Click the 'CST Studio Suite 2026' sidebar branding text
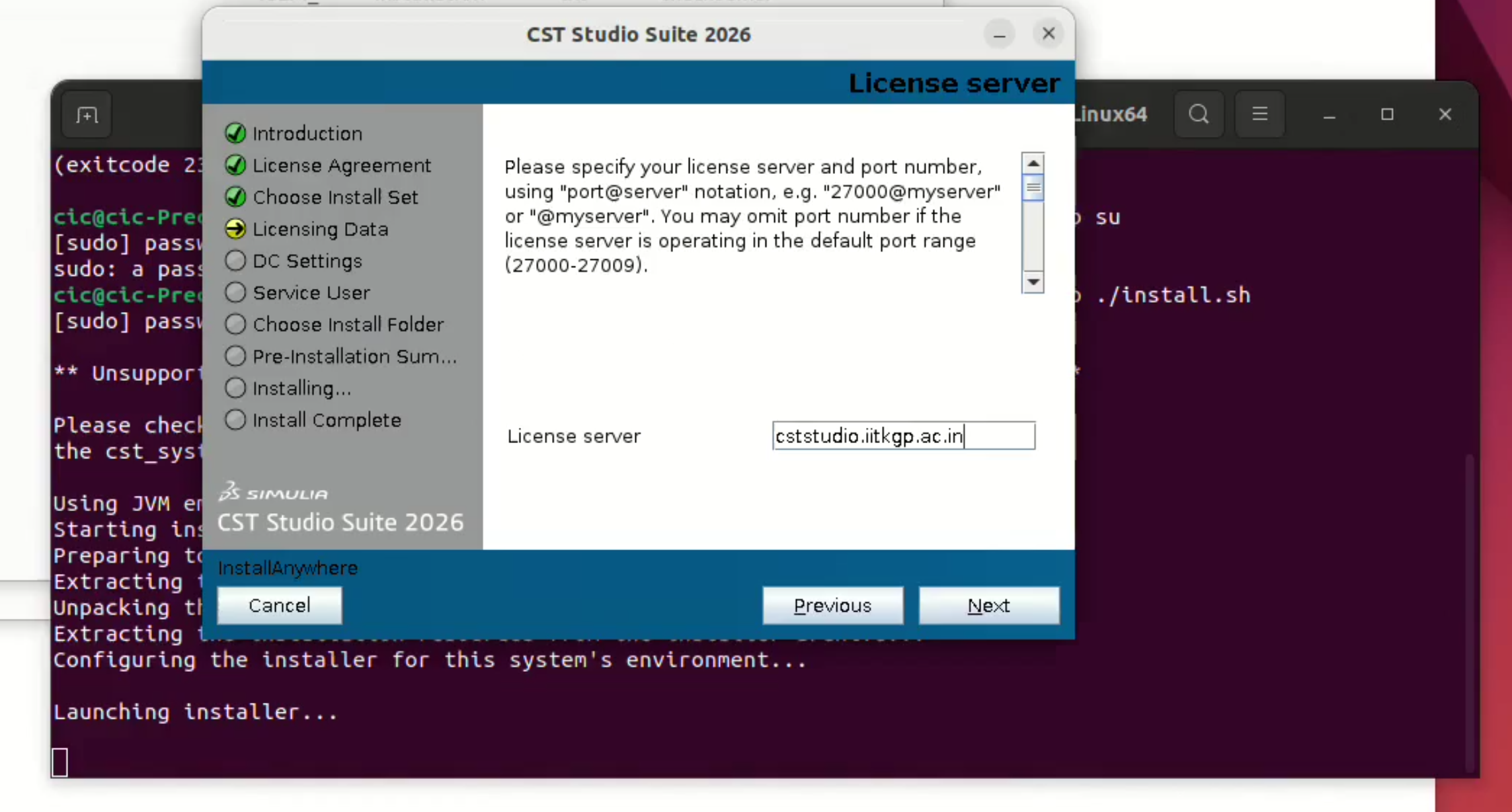 point(340,522)
